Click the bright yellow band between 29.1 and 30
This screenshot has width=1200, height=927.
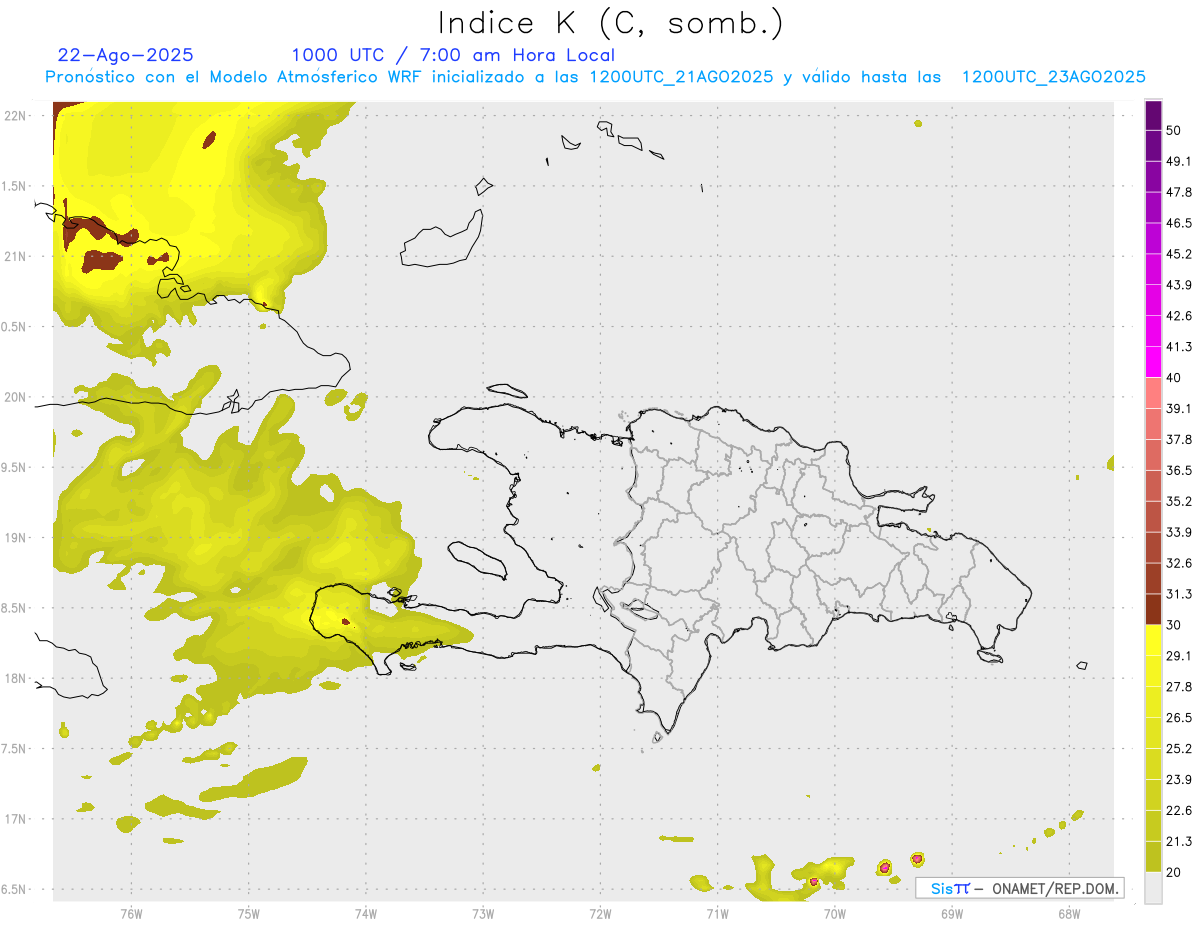[1153, 640]
